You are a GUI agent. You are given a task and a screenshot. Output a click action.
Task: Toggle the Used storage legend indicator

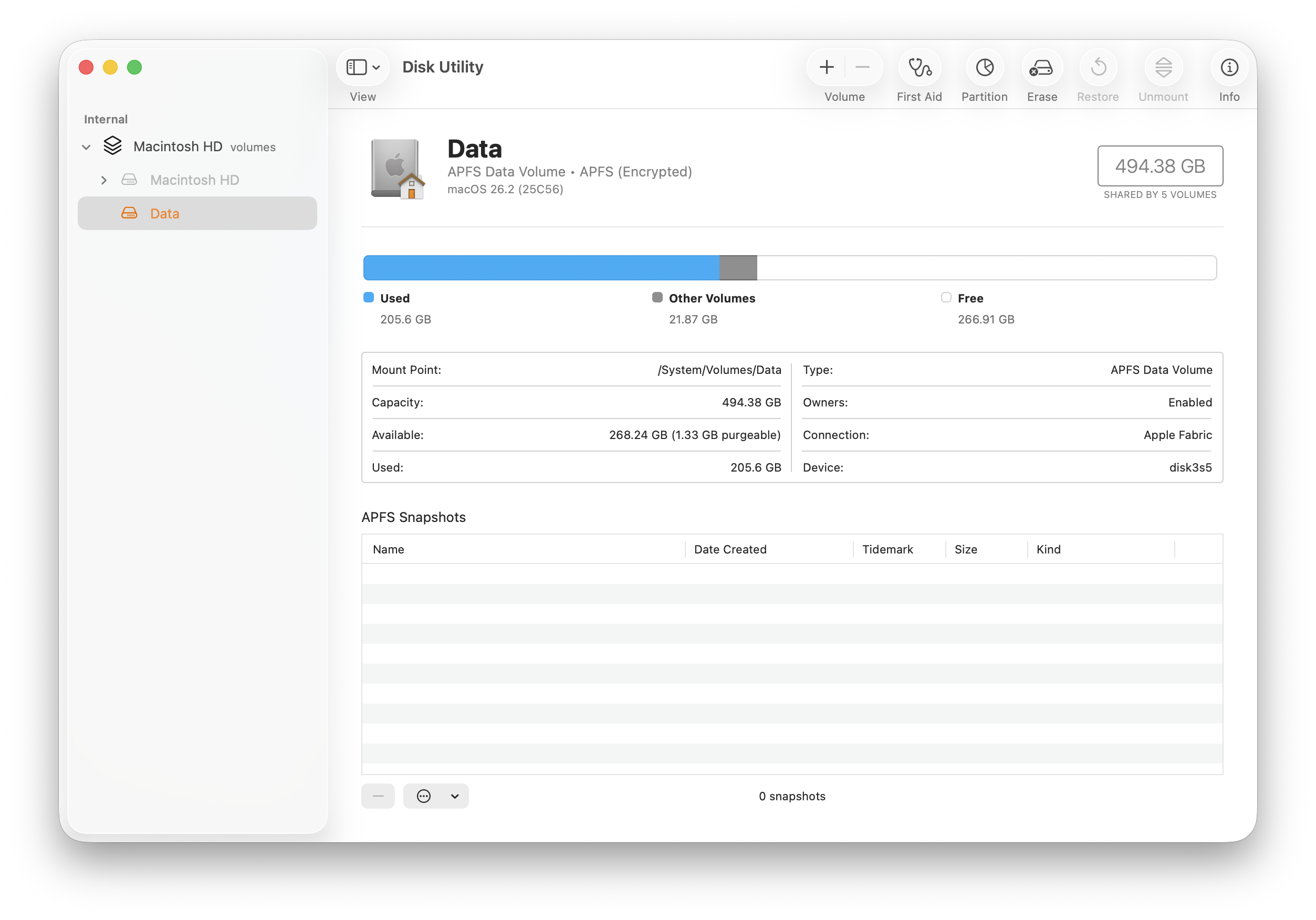click(369, 298)
